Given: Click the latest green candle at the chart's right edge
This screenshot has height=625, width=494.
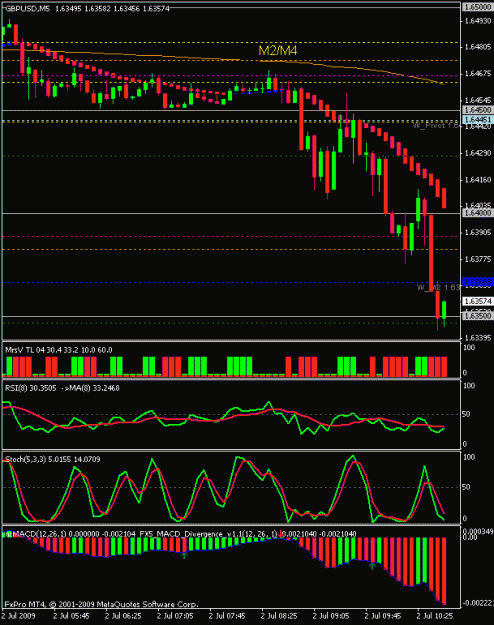Looking at the screenshot, I should coord(444,310).
